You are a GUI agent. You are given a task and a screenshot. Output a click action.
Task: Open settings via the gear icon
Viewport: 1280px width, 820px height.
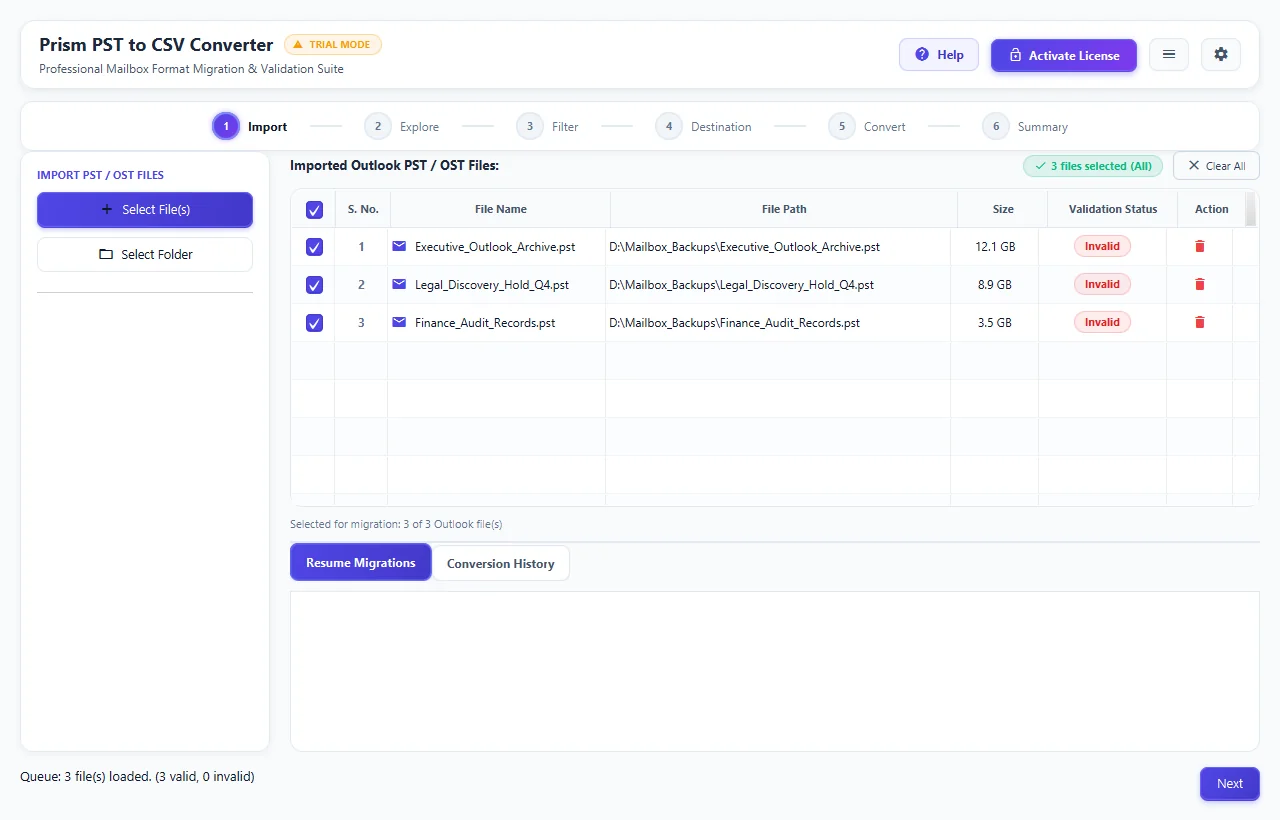[1221, 55]
